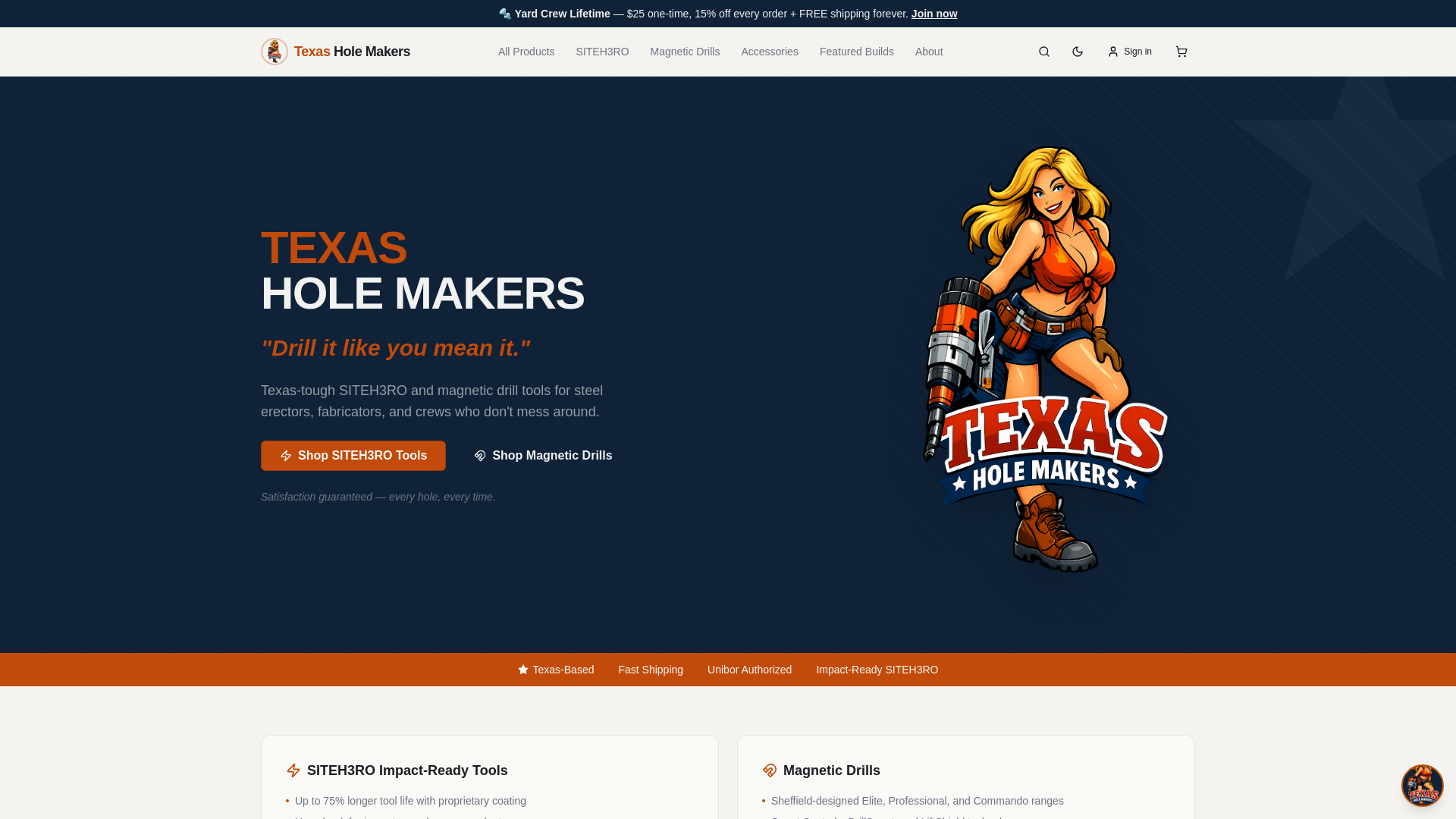This screenshot has width=1456, height=819.
Task: Click the Sign in link
Action: (x=1130, y=52)
